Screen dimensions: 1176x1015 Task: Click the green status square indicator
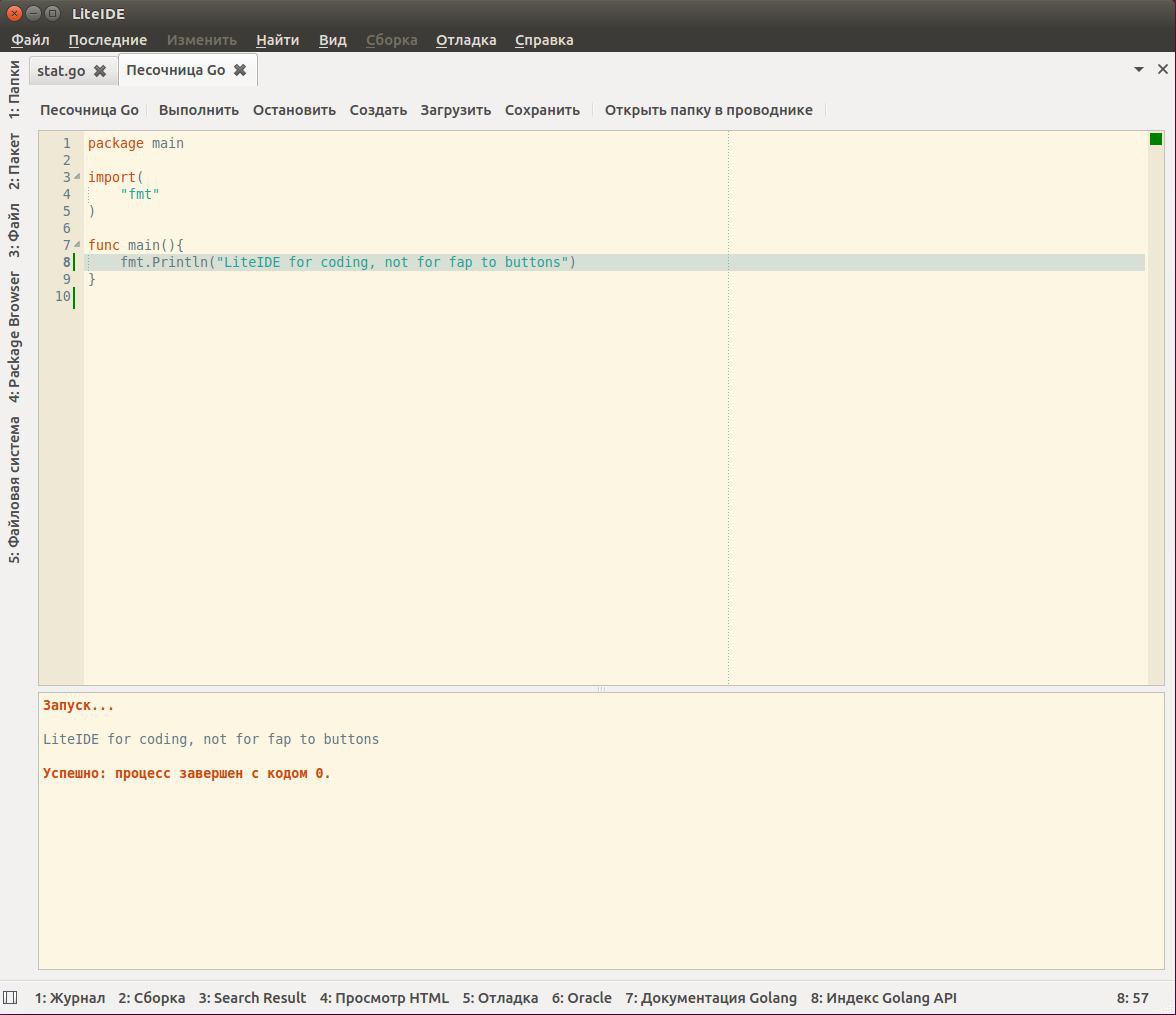pos(1156,139)
